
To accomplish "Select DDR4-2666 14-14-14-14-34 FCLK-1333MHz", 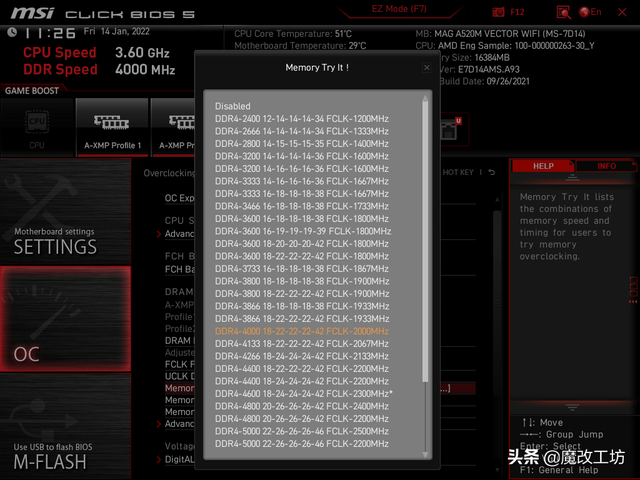I will (x=302, y=131).
